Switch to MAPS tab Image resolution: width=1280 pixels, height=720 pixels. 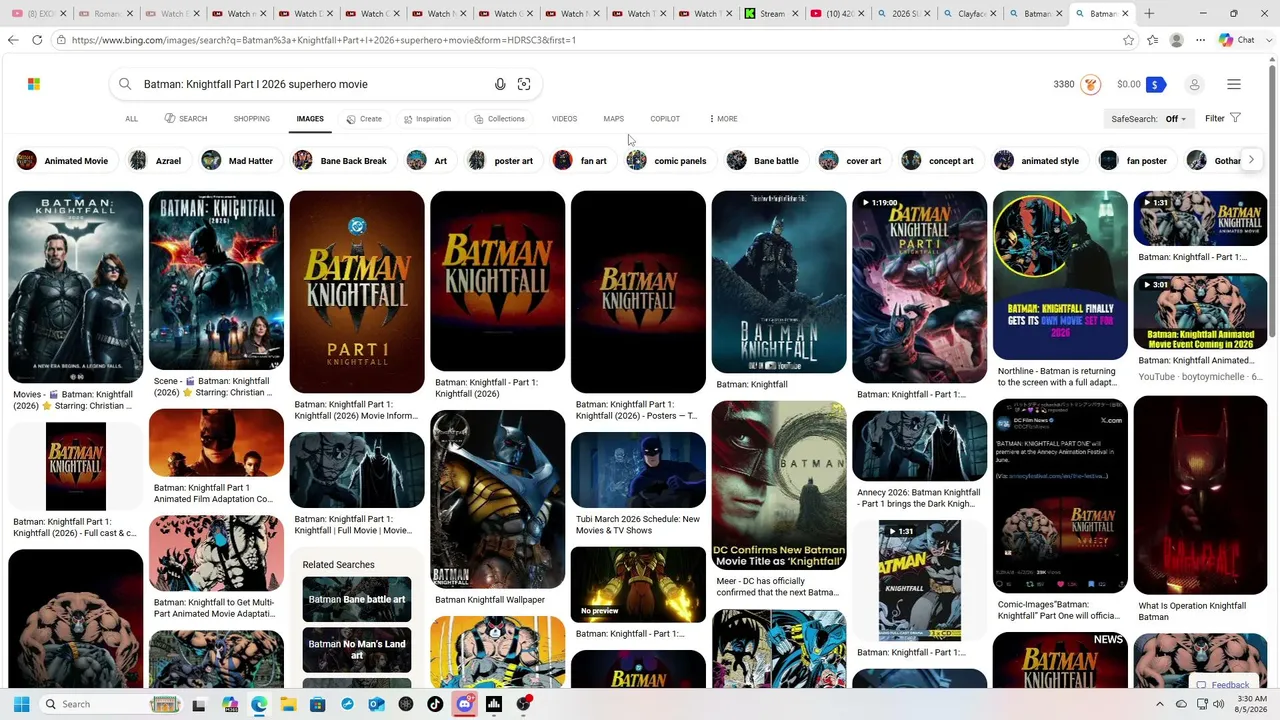[614, 119]
